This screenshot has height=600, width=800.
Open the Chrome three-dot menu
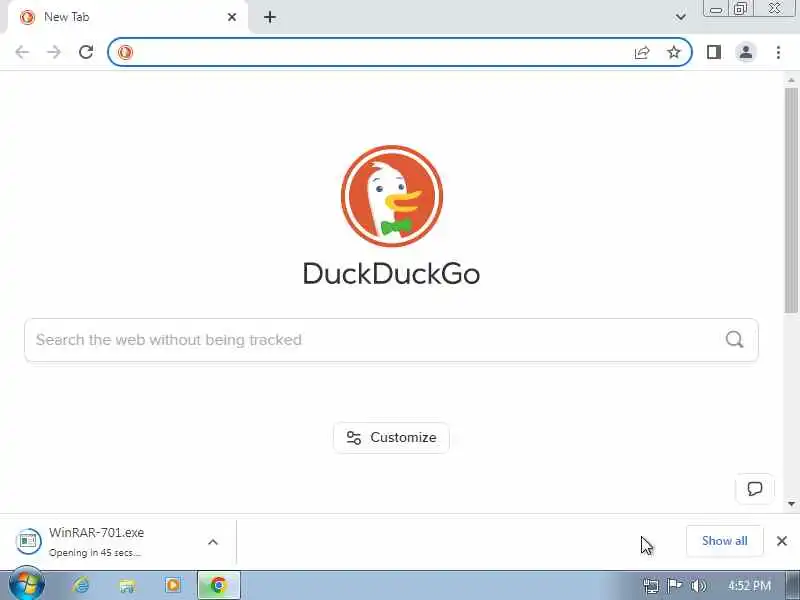pos(778,52)
